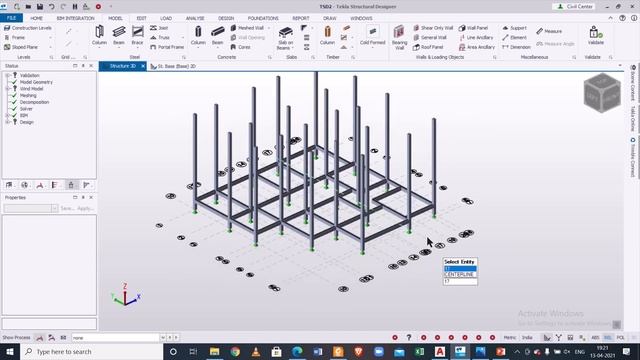Click the Meshed Wall tool
640x360 pixels.
pos(247,28)
